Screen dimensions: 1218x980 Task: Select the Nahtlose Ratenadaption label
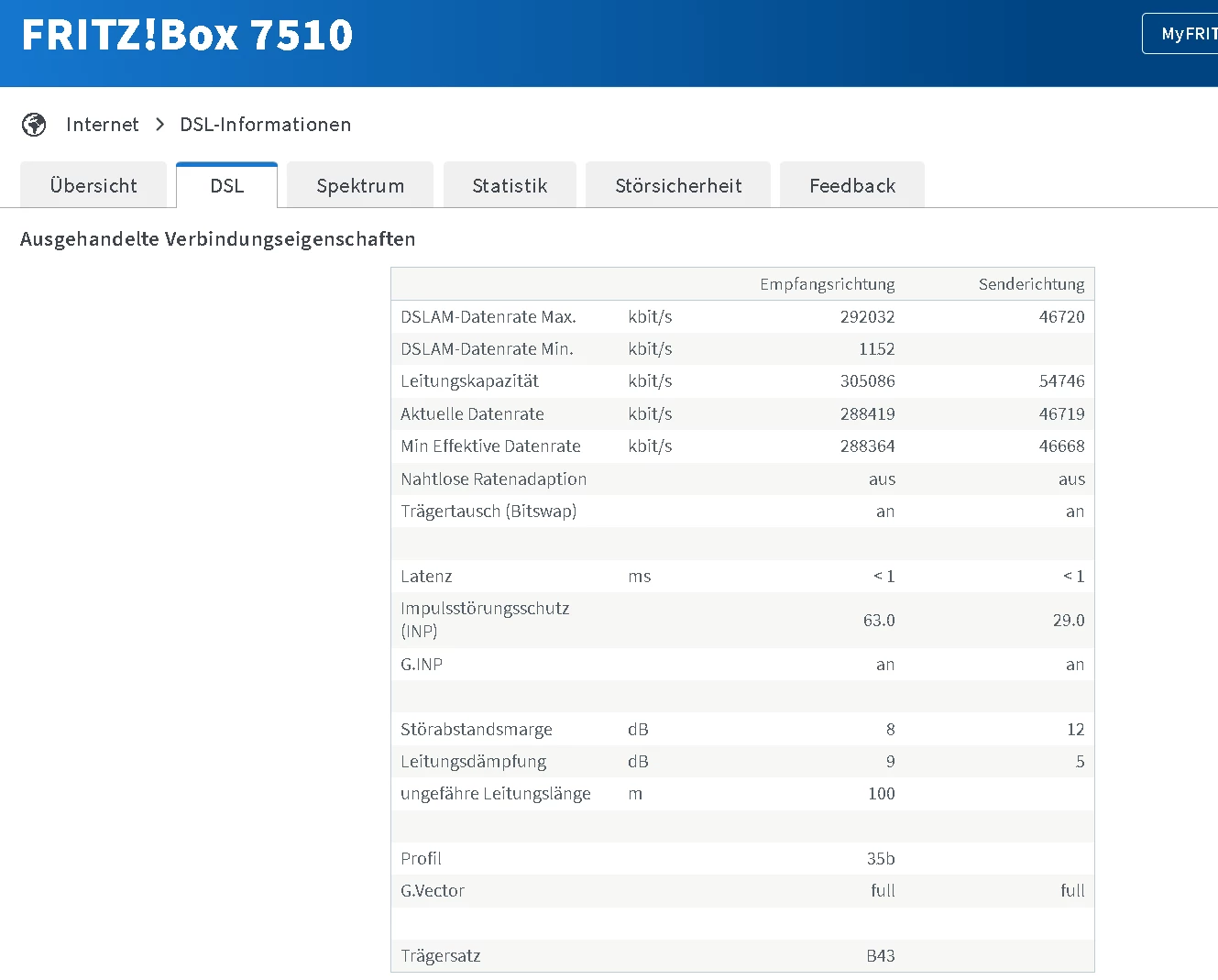point(493,479)
